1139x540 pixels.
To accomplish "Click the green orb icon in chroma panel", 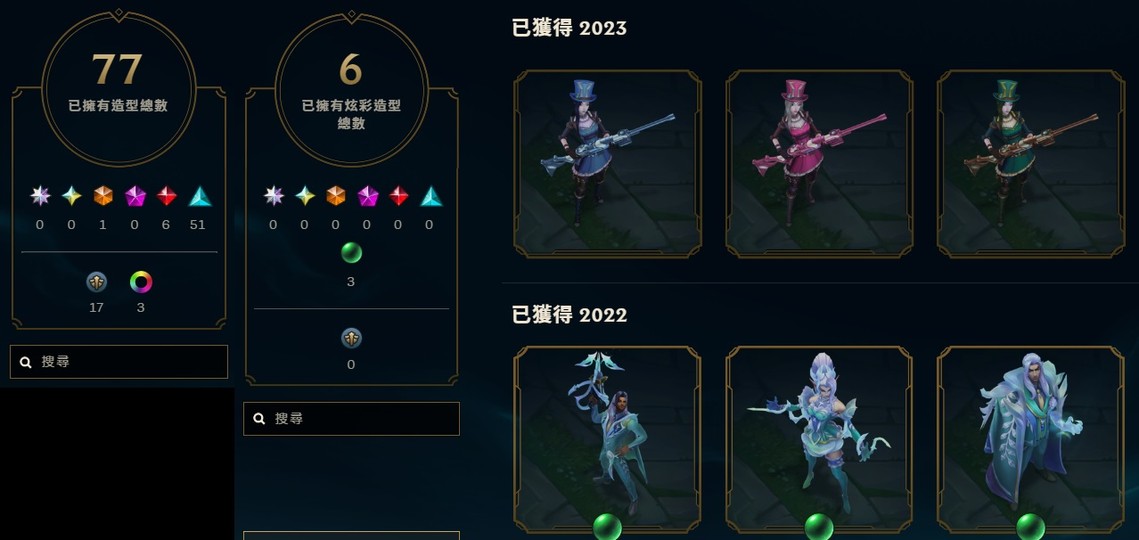I will [352, 253].
